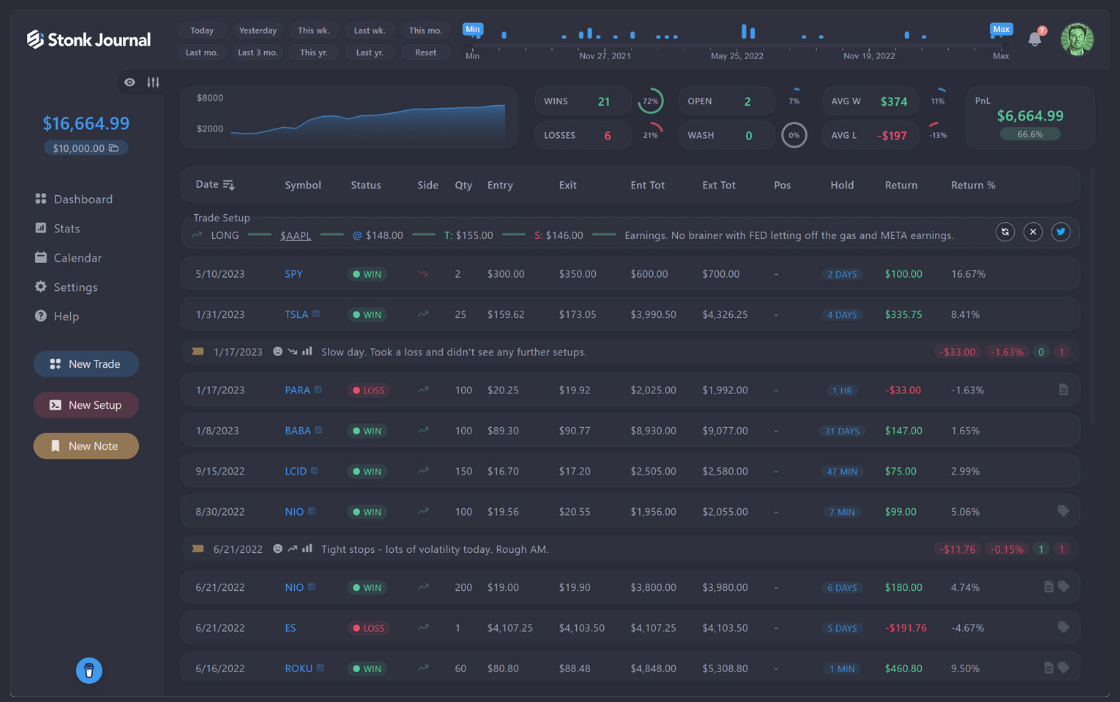Image resolution: width=1120 pixels, height=702 pixels.
Task: Open the SPY trade symbol
Action: tap(294, 274)
